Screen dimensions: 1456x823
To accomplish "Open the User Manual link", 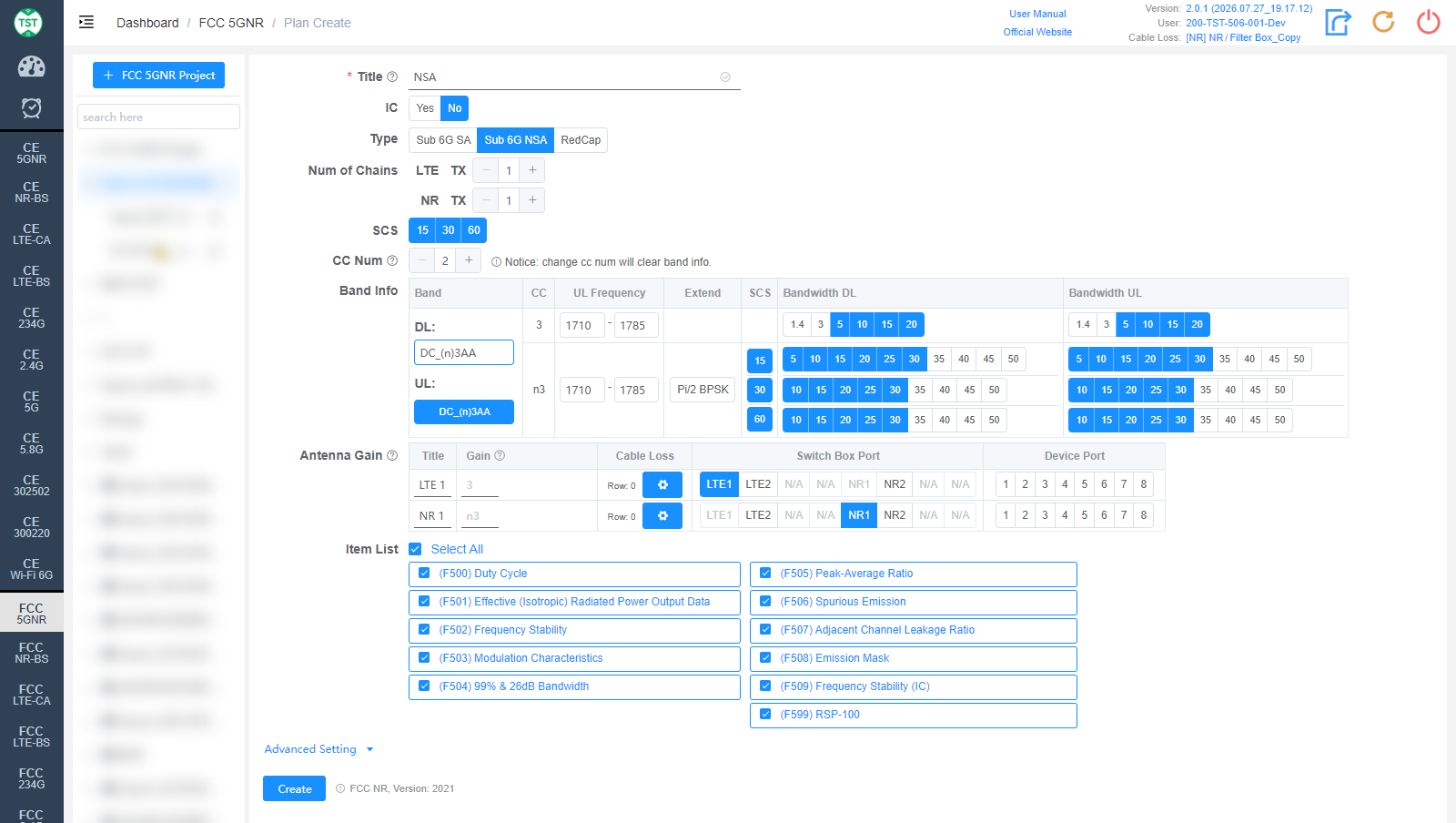I will click(x=1037, y=14).
